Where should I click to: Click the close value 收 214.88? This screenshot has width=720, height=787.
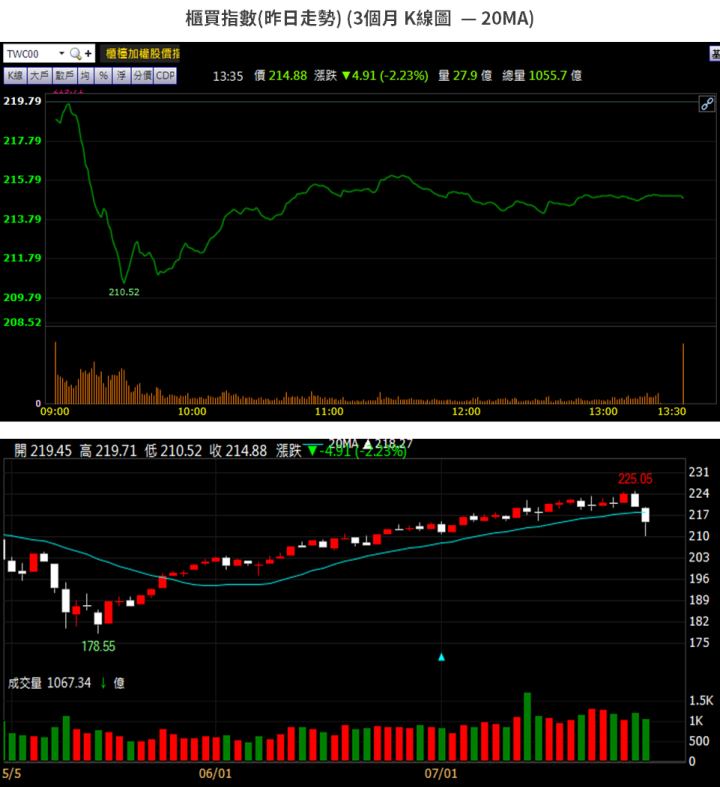(x=238, y=451)
